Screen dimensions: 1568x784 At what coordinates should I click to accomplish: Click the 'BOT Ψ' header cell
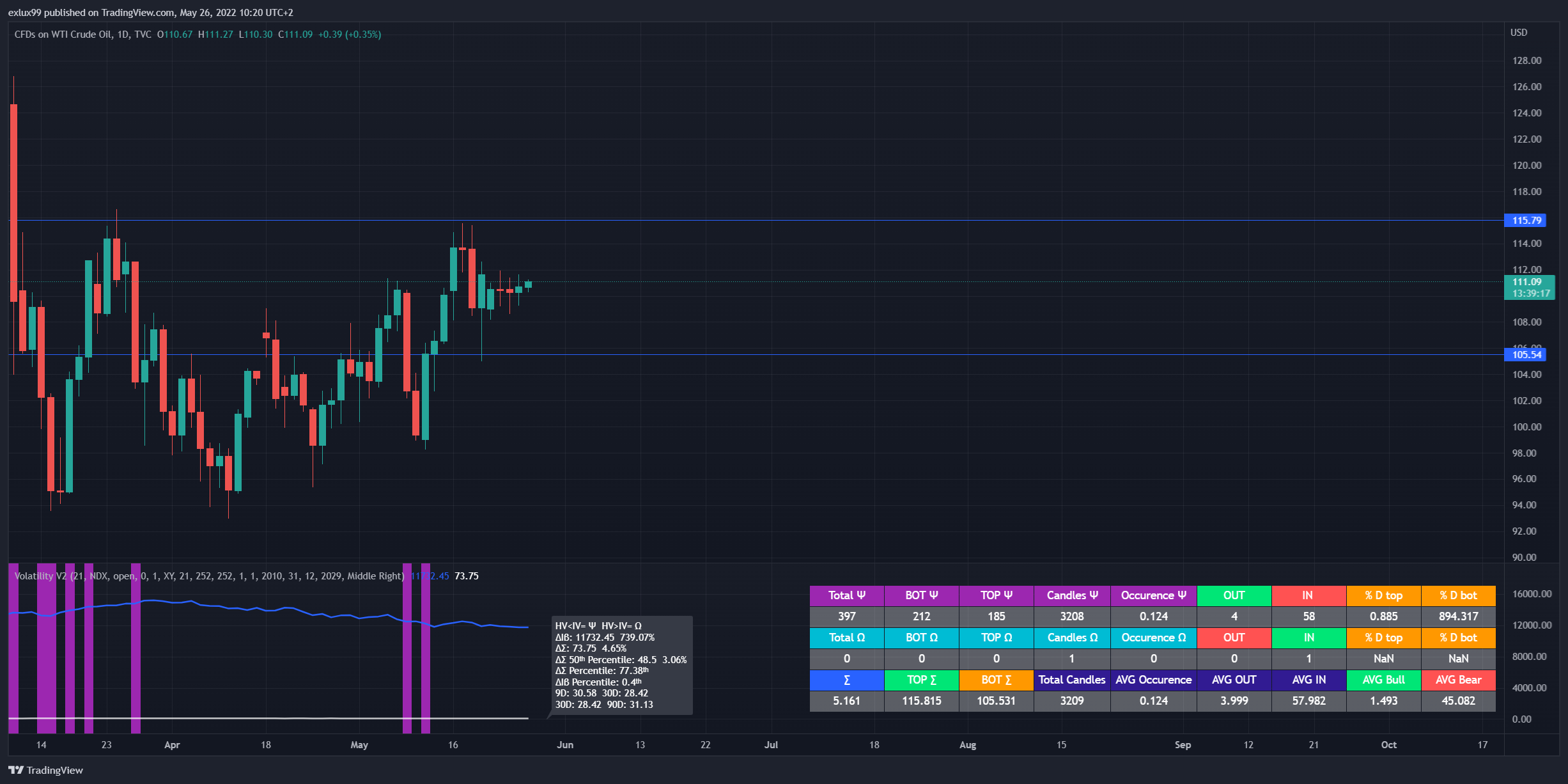coord(922,595)
